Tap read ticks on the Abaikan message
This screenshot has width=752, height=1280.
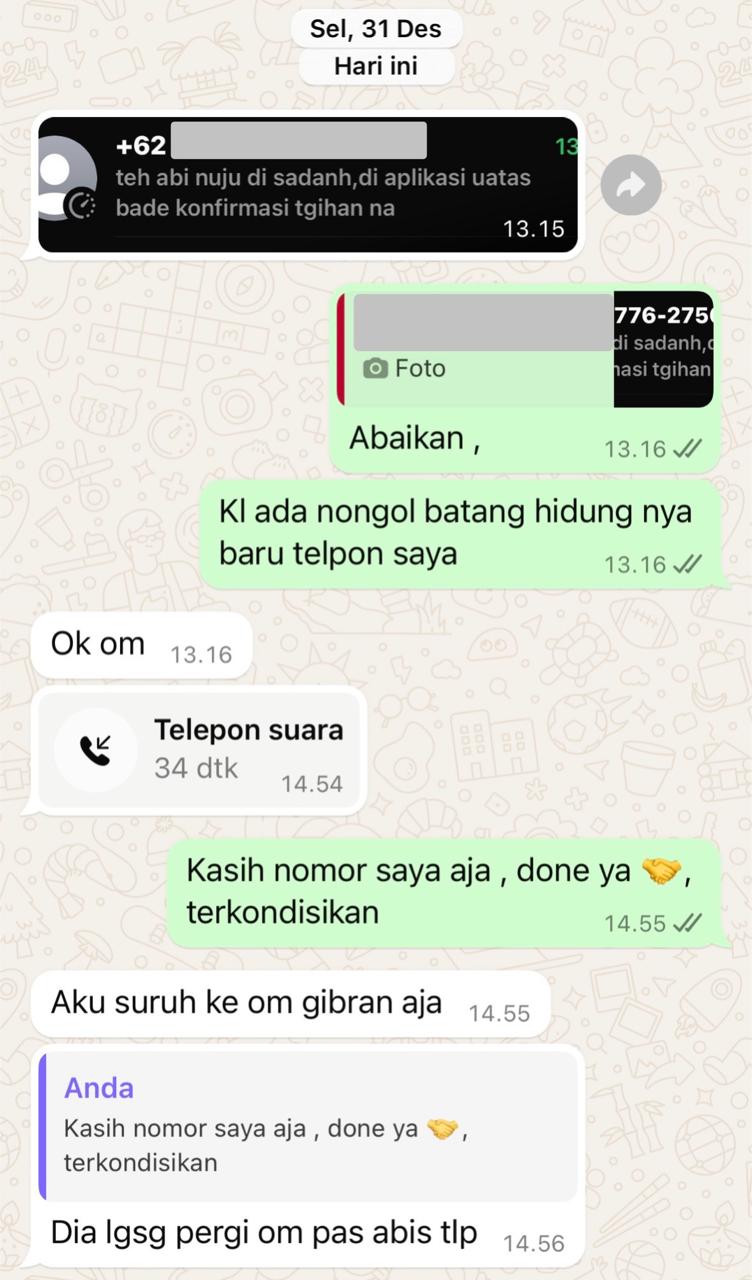pyautogui.click(x=687, y=450)
